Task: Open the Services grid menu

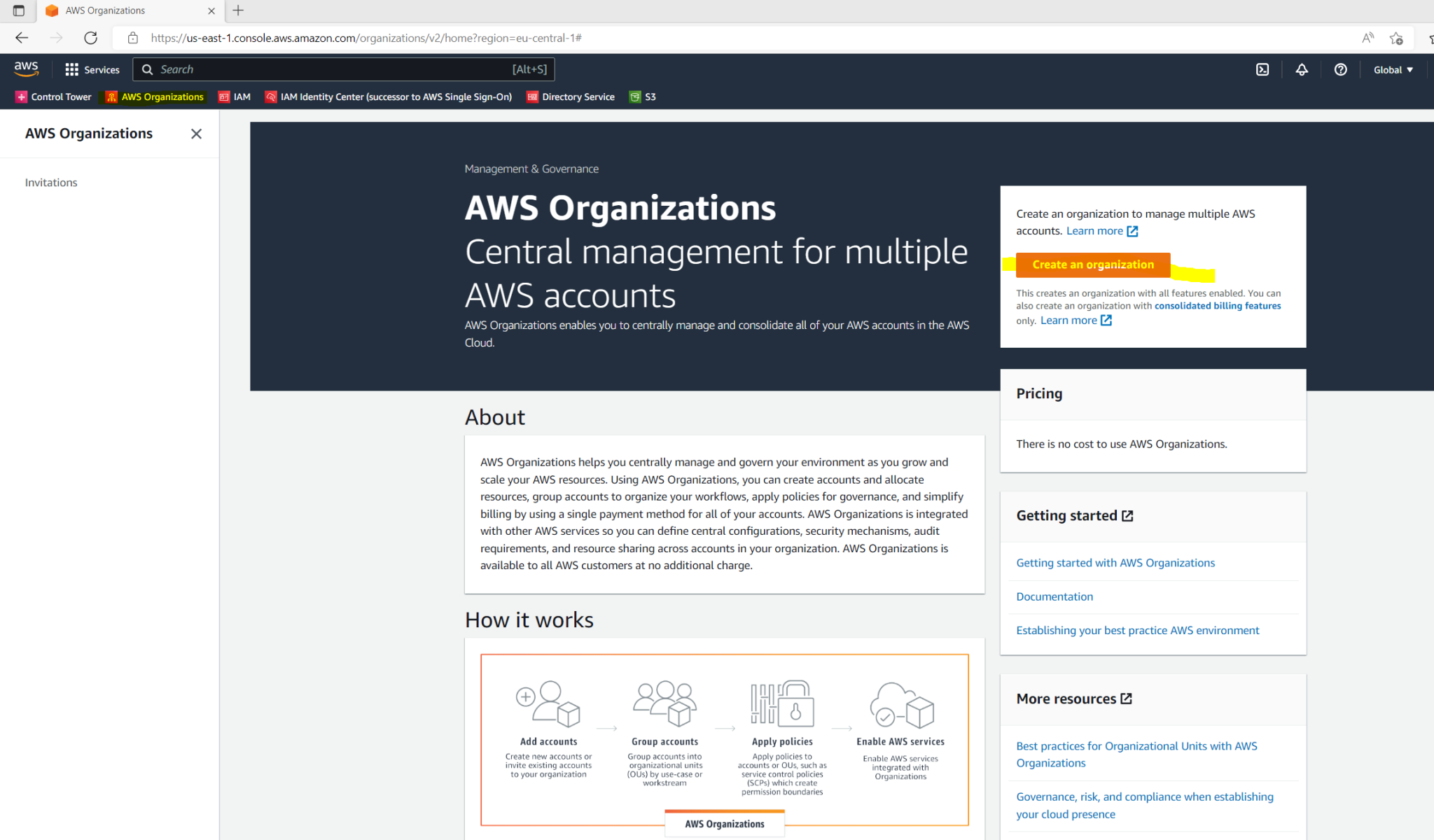Action: [x=92, y=69]
